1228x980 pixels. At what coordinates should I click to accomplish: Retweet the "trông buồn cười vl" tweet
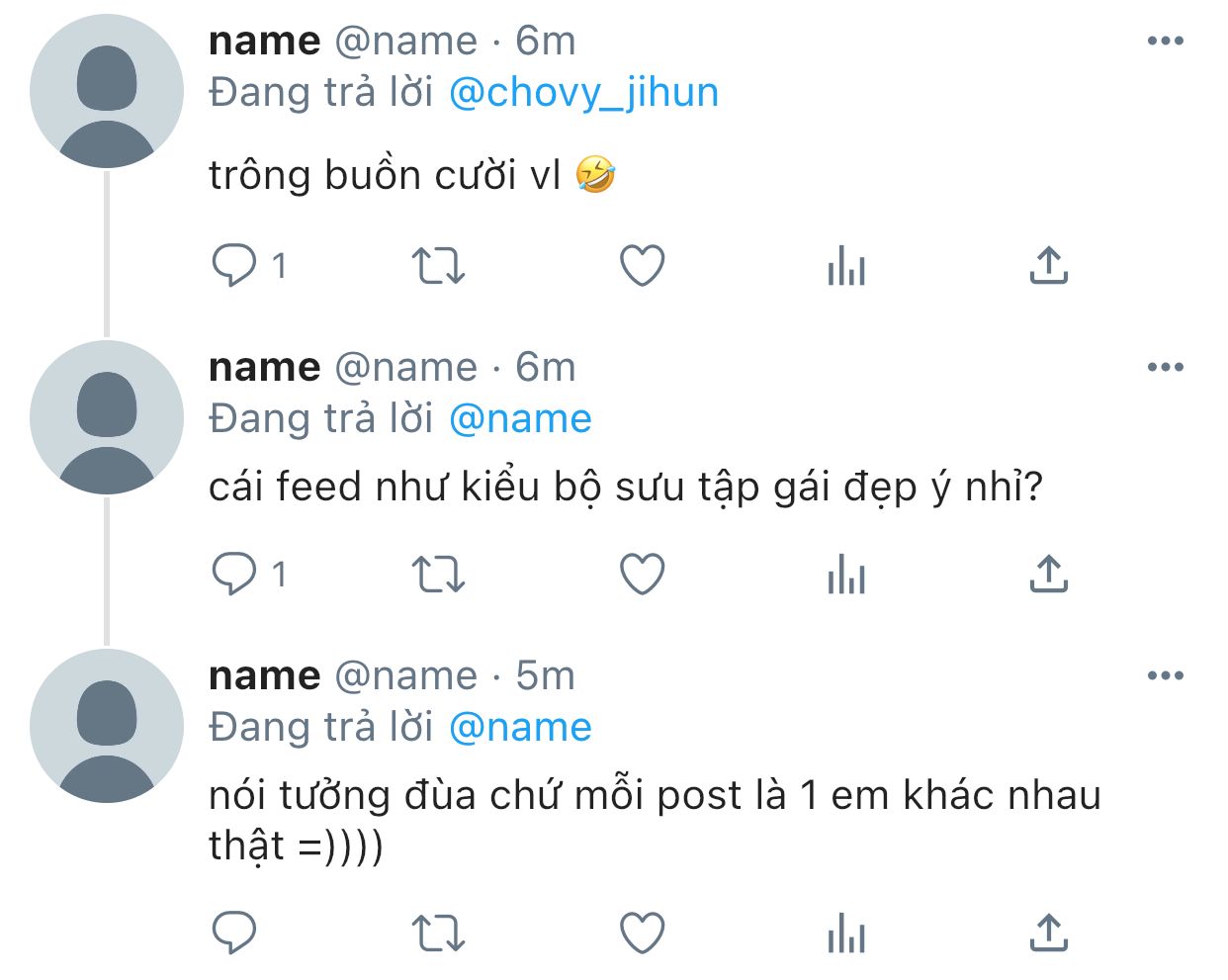click(x=438, y=265)
